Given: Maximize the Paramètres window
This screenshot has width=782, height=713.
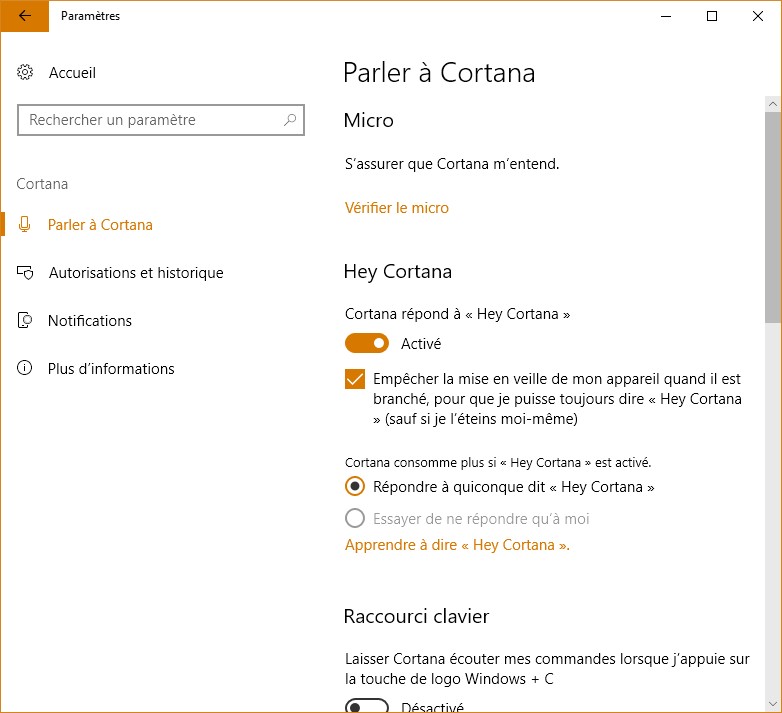Looking at the screenshot, I should tap(712, 16).
